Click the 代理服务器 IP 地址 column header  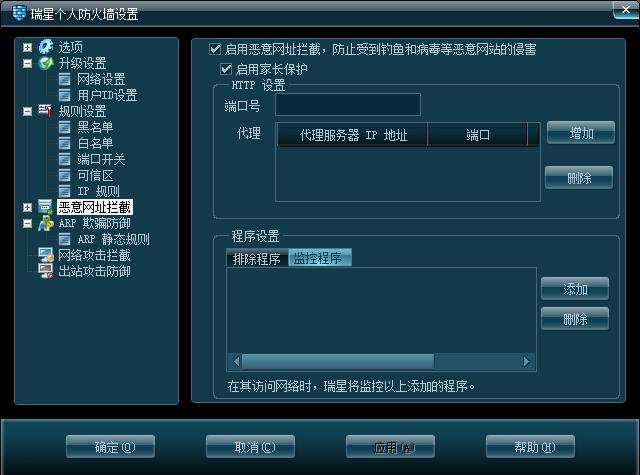point(353,135)
